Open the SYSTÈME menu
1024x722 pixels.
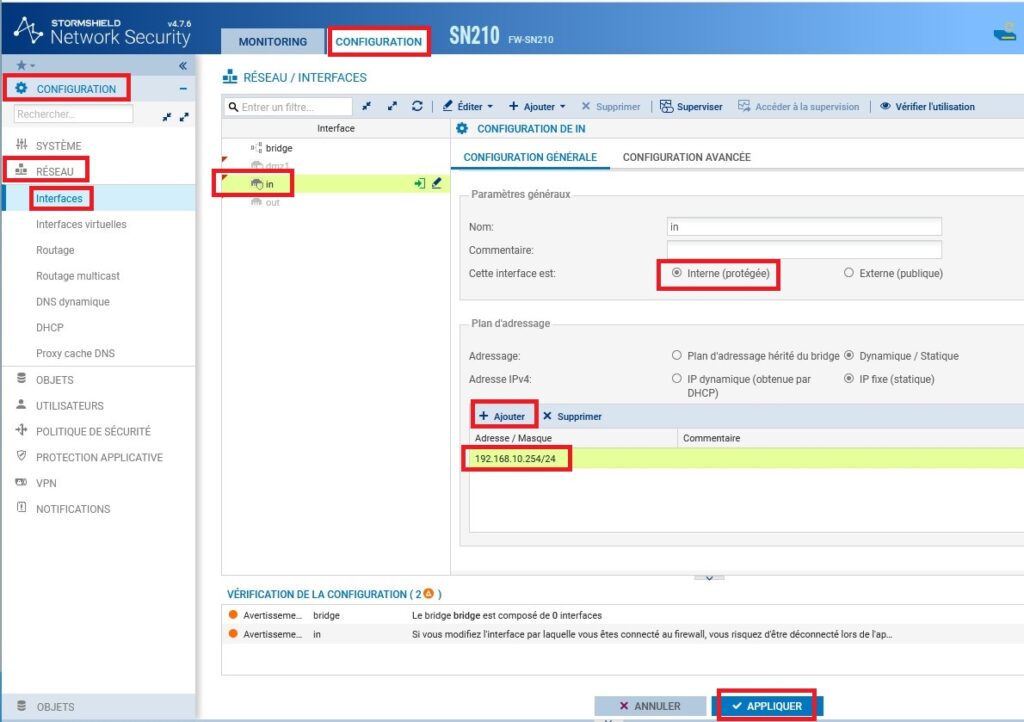click(59, 146)
